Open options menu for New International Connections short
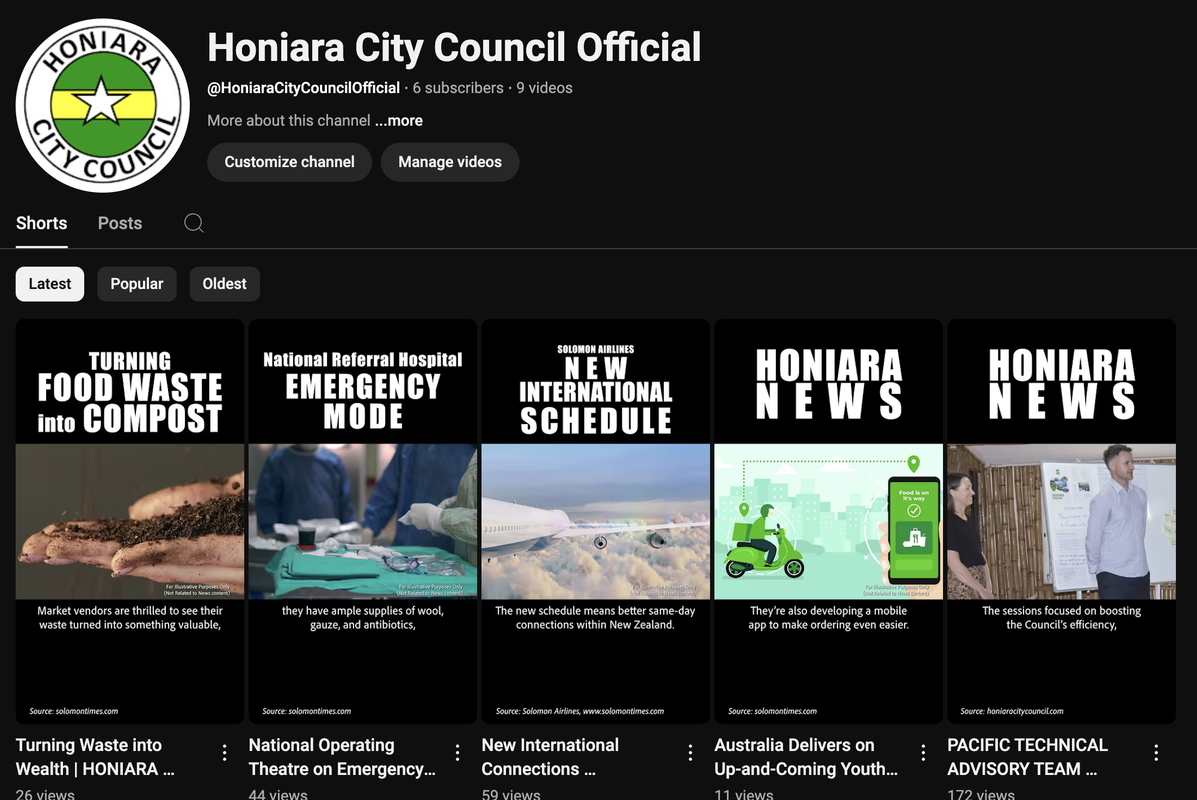Screen dimensions: 1197x800 point(690,753)
